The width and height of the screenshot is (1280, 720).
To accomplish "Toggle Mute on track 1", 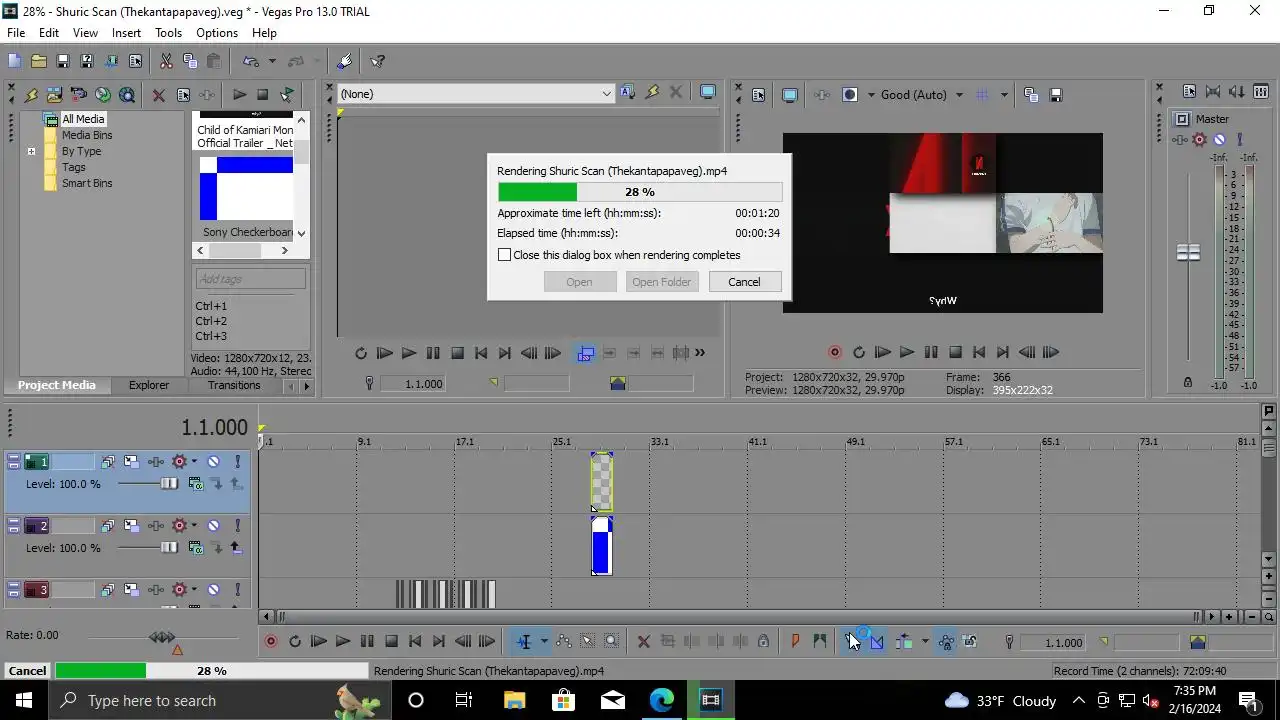I will point(213,461).
